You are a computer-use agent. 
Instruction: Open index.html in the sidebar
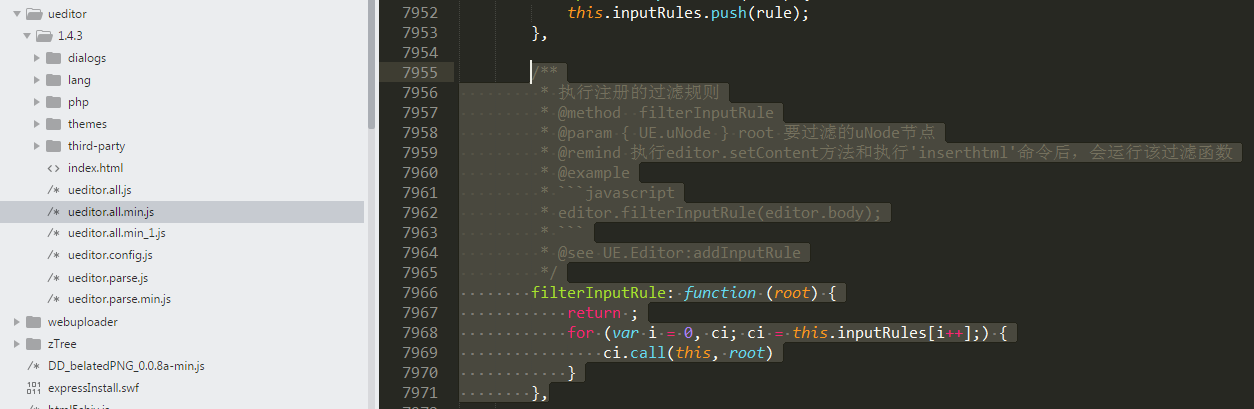click(x=96, y=168)
